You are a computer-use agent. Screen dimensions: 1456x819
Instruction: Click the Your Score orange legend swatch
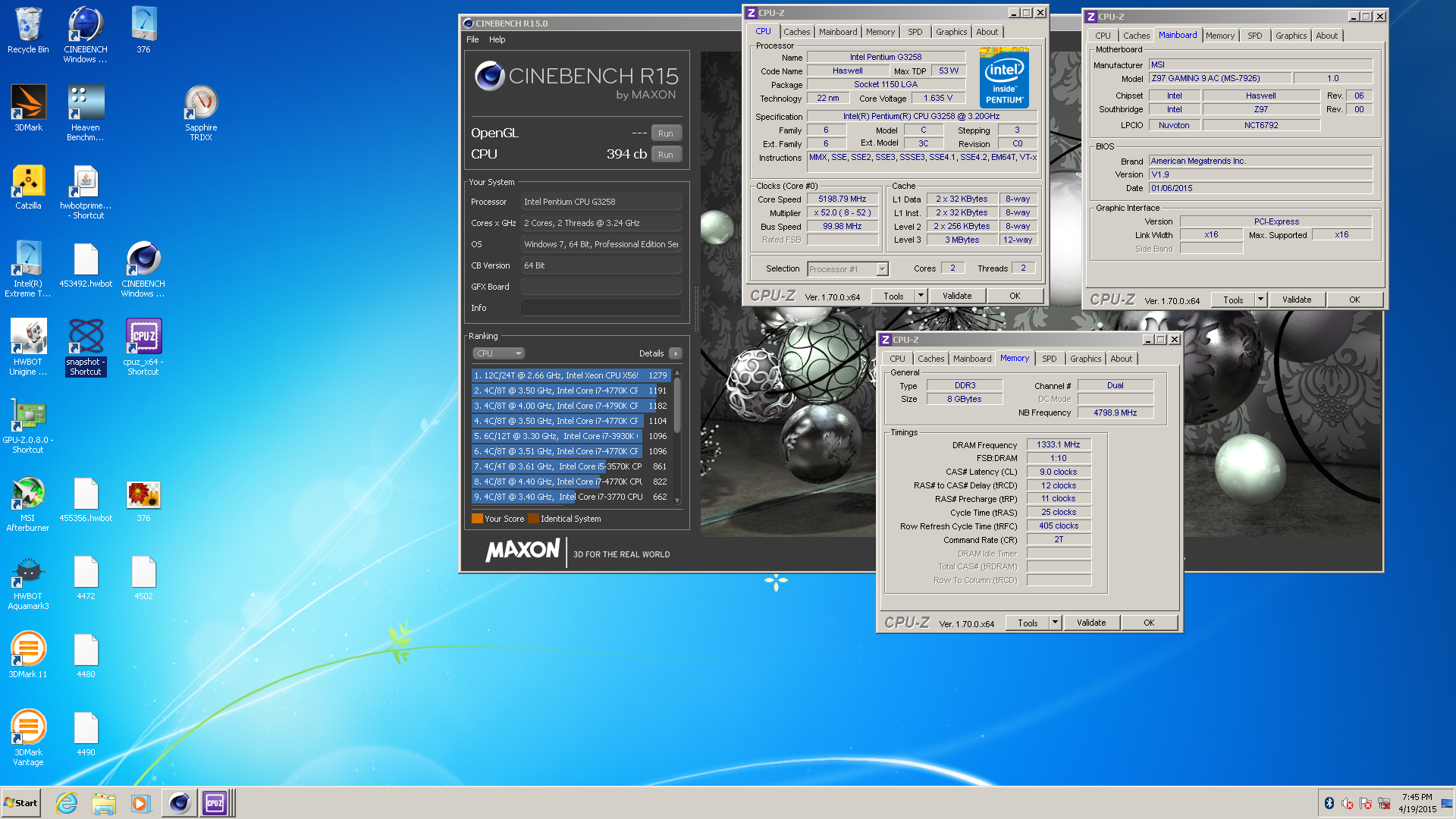(x=477, y=519)
